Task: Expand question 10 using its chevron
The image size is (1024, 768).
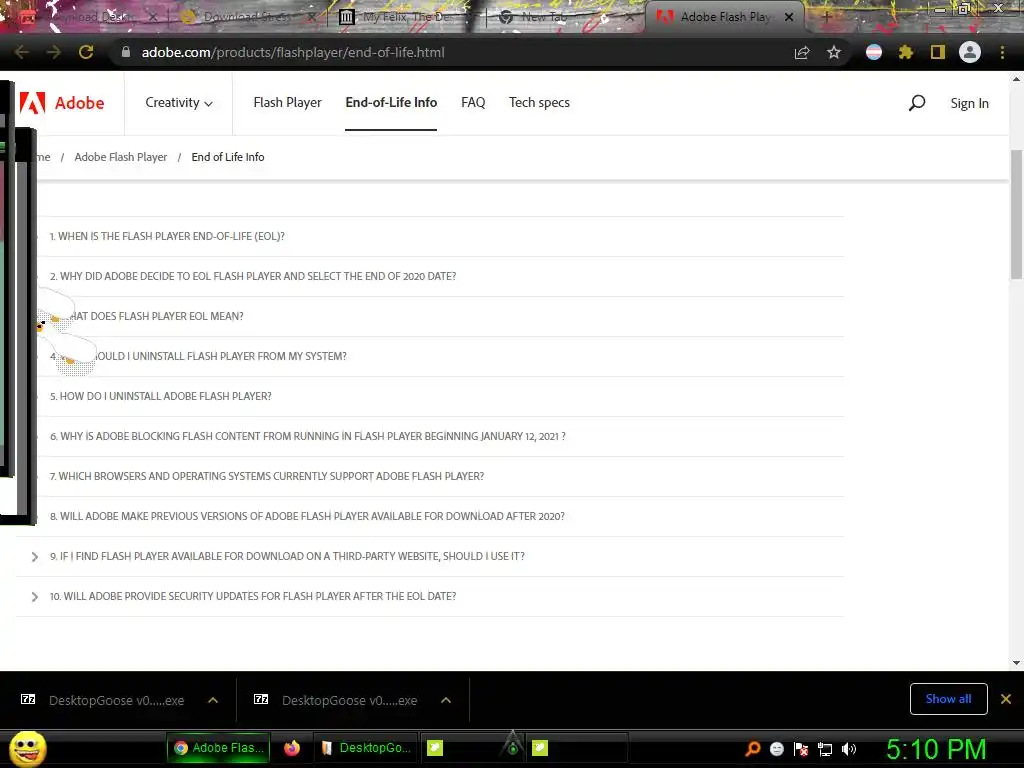Action: click(x=35, y=596)
